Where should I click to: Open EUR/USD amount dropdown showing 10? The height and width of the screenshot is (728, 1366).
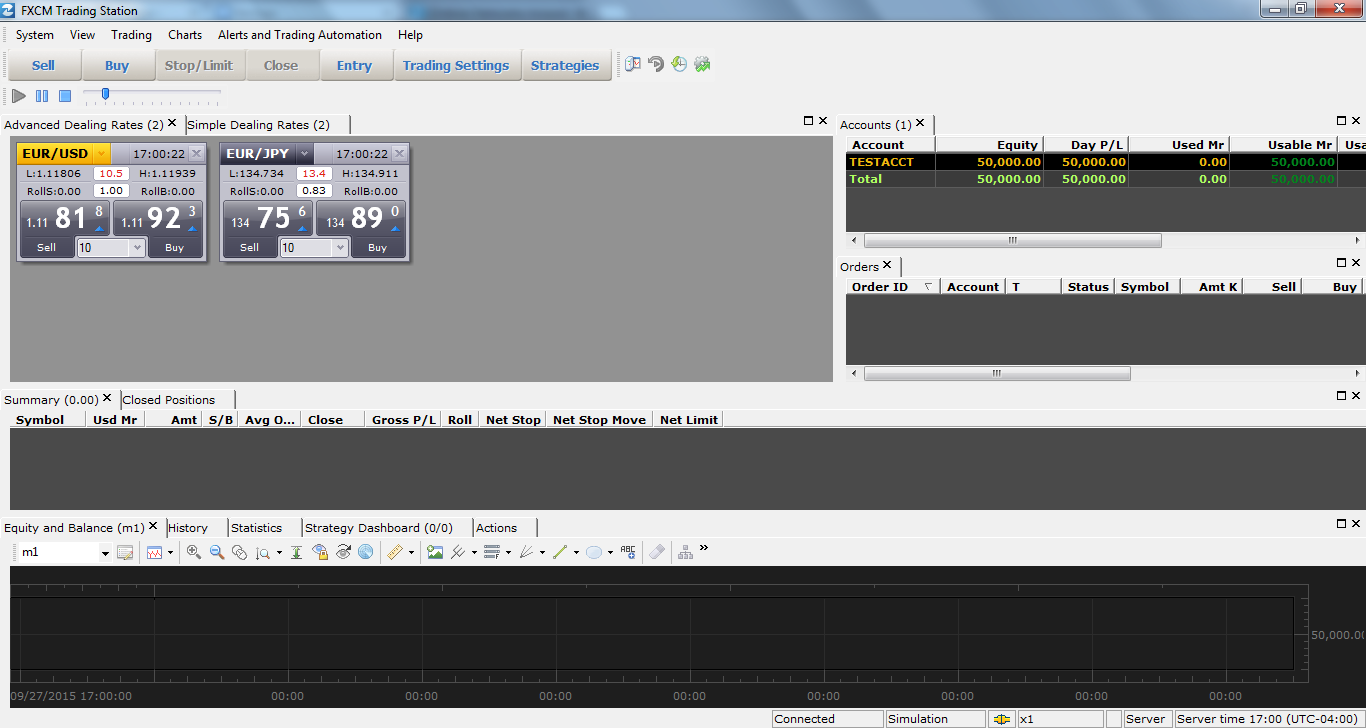pos(137,248)
